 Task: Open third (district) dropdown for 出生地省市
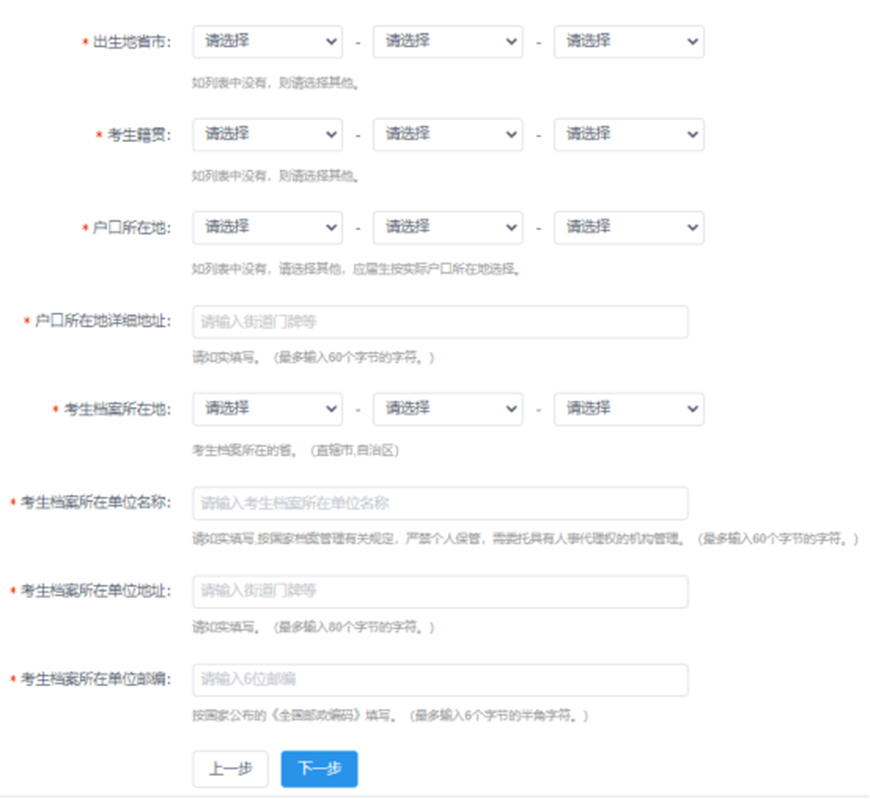point(629,42)
